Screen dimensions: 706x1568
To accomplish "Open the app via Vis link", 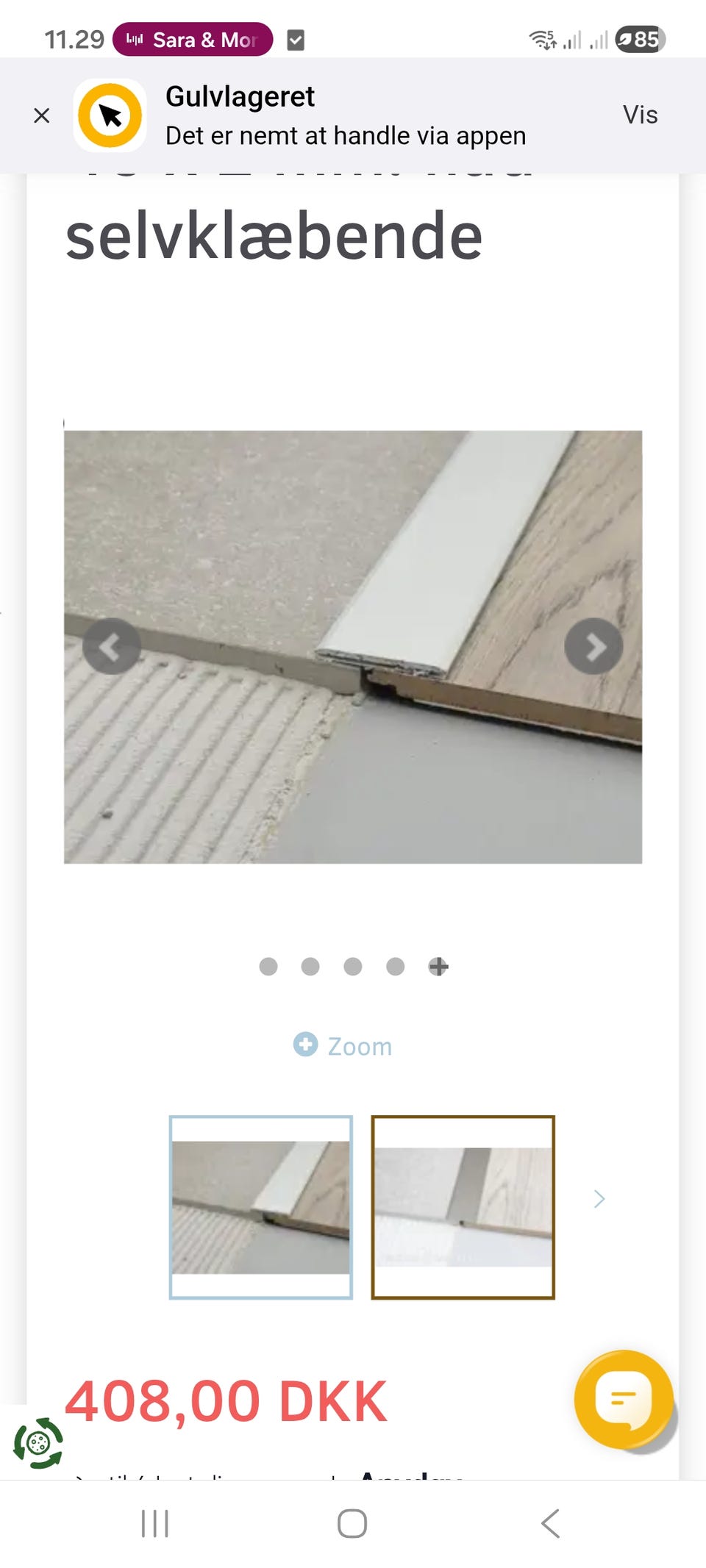I will point(640,115).
